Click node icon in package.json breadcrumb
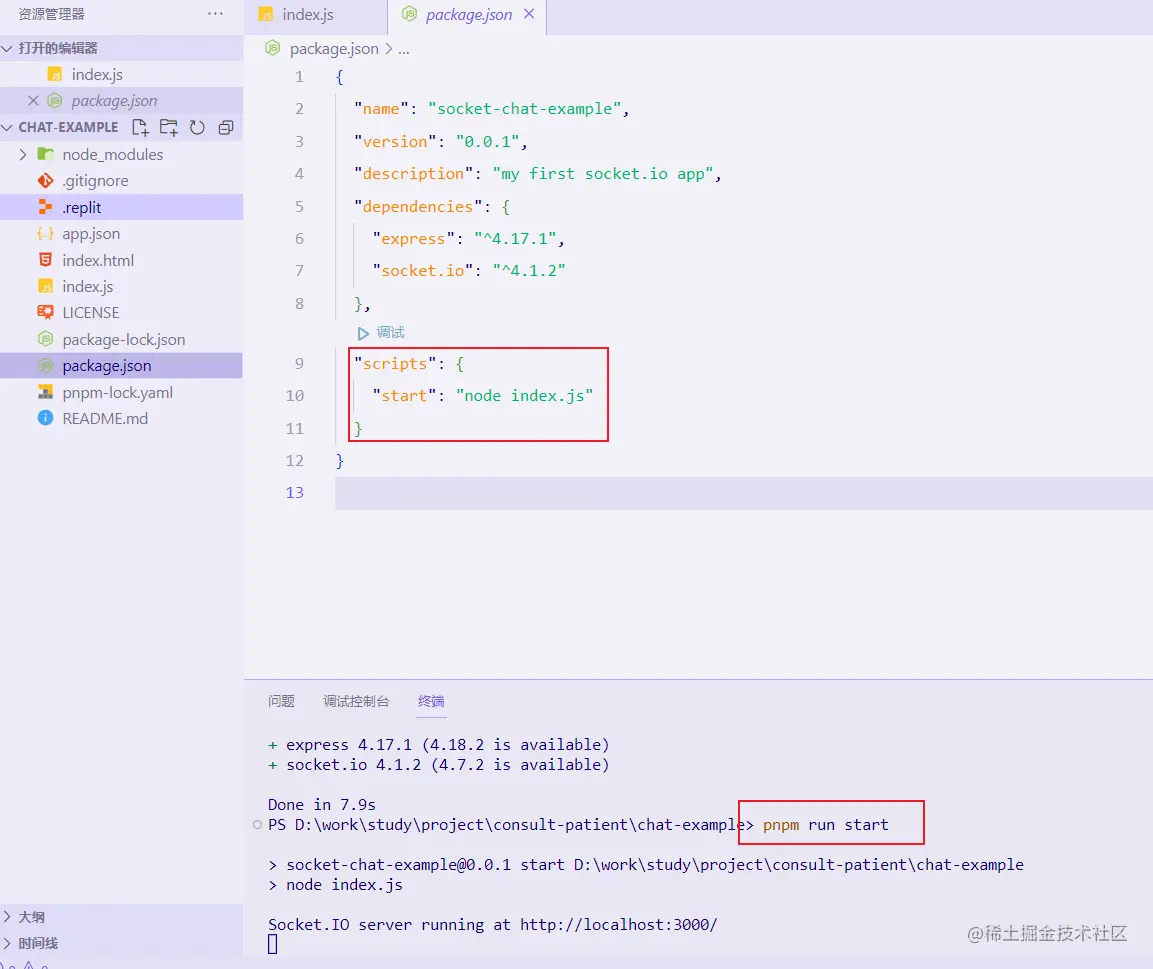1153x969 pixels. (x=272, y=49)
